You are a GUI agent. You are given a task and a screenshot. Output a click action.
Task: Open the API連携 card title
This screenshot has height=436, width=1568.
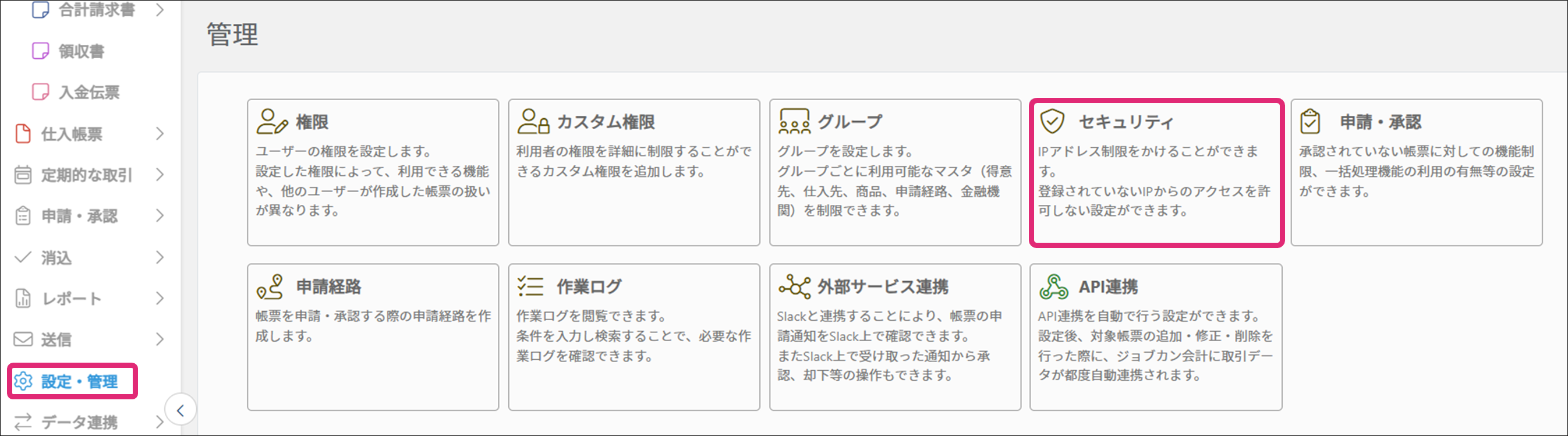click(x=1108, y=286)
